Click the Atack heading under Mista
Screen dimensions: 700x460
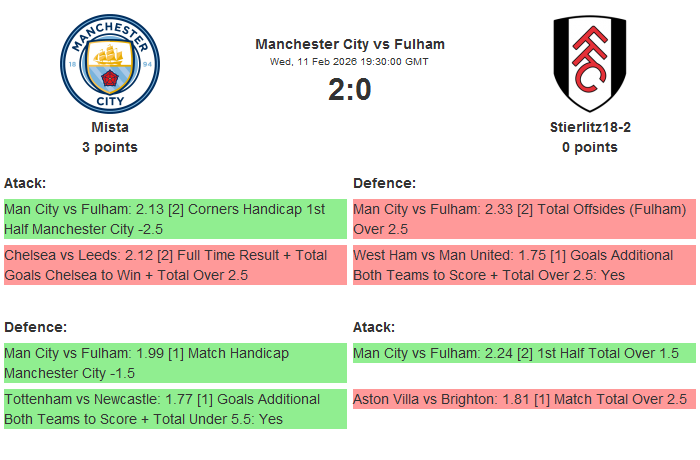[25, 183]
